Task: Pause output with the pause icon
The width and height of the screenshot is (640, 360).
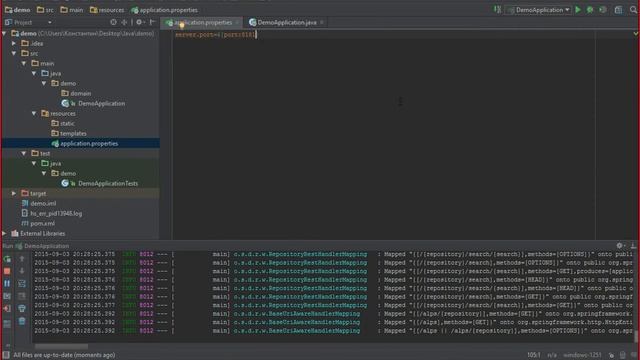Action: [x=7, y=283]
